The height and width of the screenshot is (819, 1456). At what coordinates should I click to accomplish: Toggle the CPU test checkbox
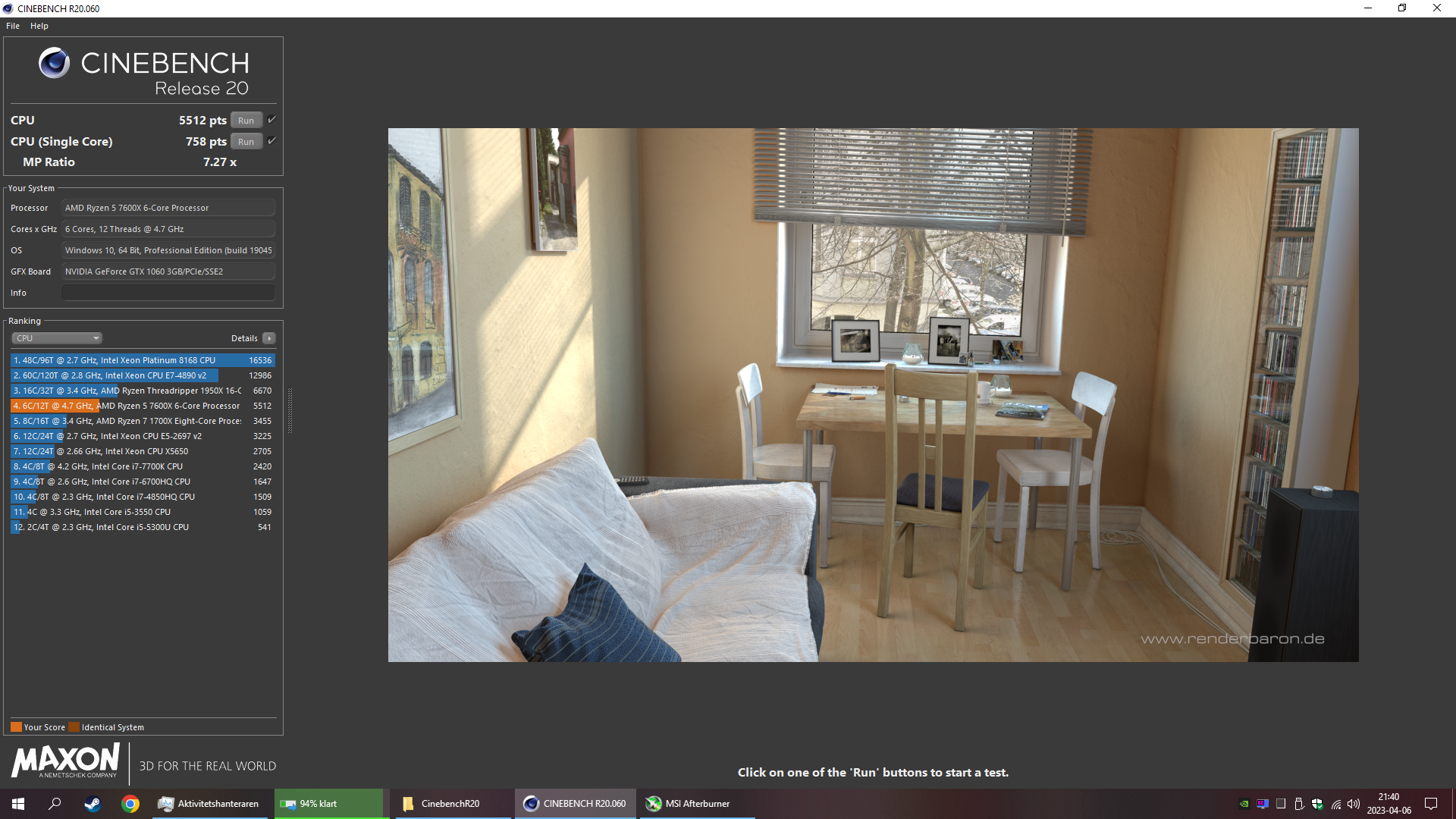pyautogui.click(x=271, y=120)
